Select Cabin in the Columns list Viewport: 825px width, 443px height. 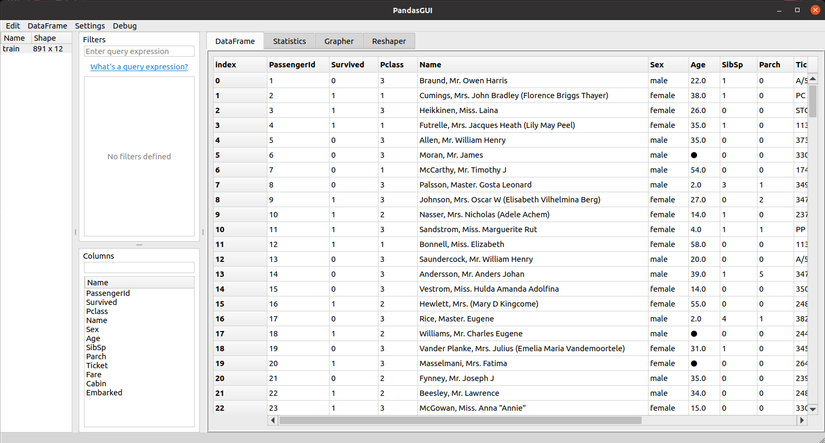point(96,384)
